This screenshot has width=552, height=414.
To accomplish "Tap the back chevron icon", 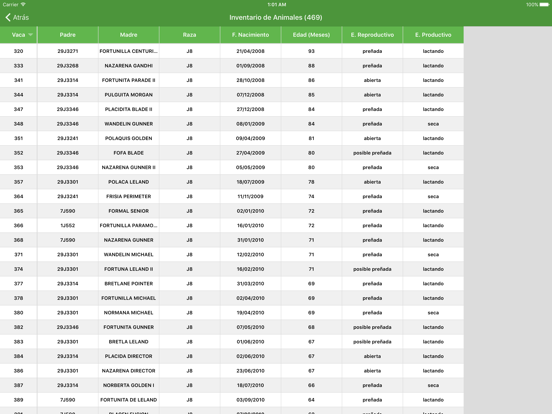I will point(8,17).
